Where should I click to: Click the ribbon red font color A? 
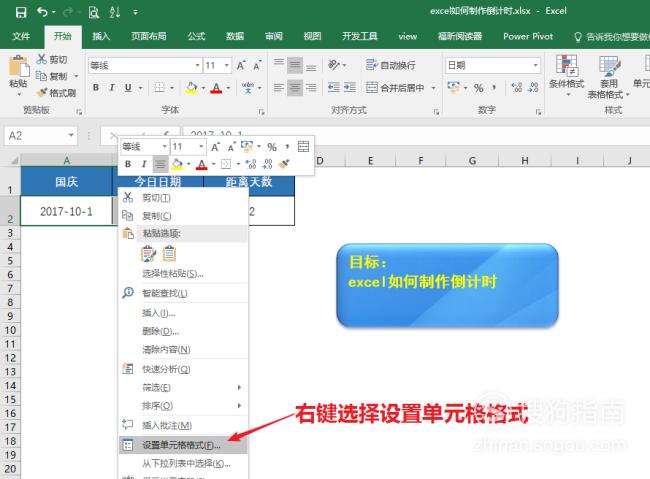[216, 88]
